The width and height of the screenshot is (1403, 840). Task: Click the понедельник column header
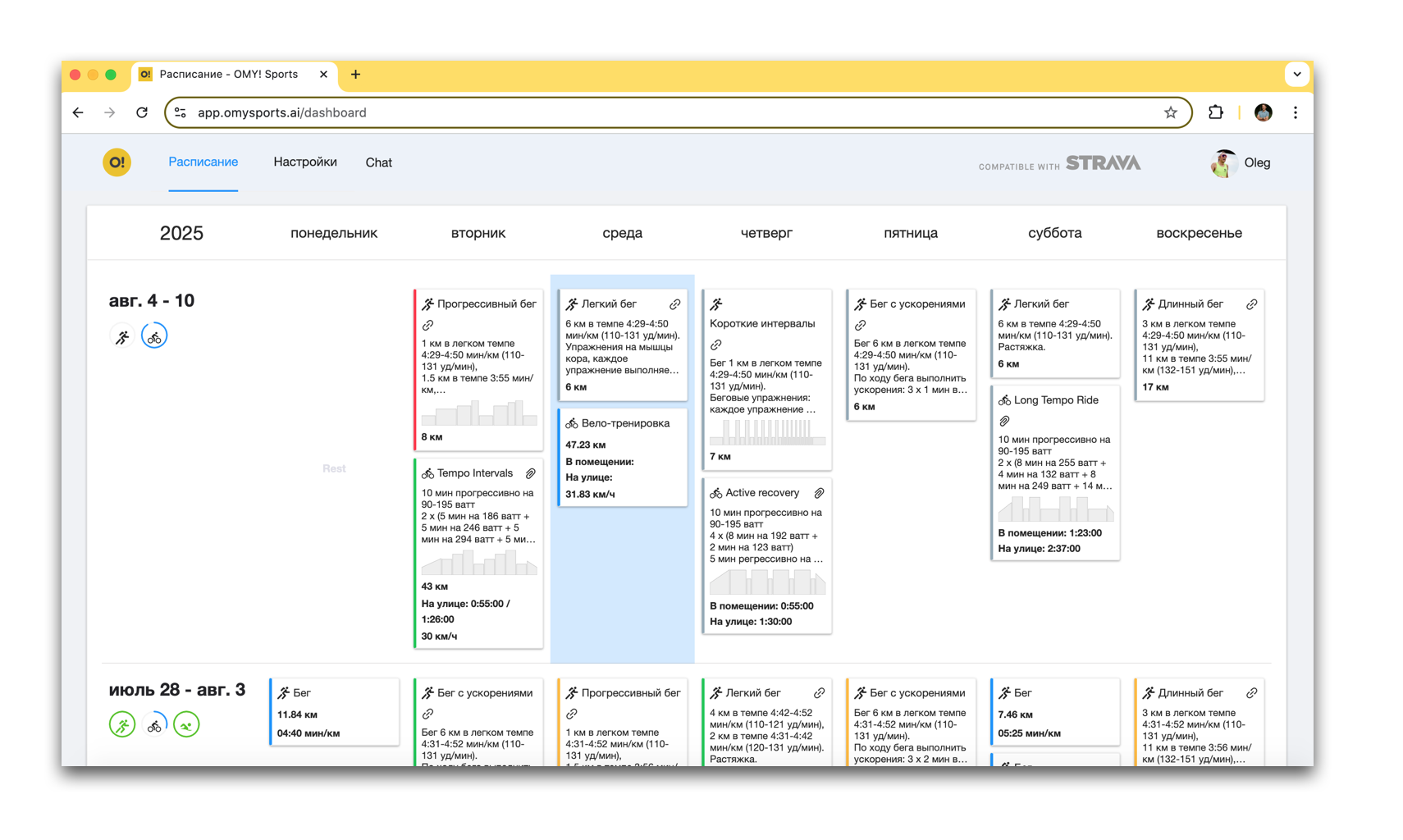[x=334, y=233]
